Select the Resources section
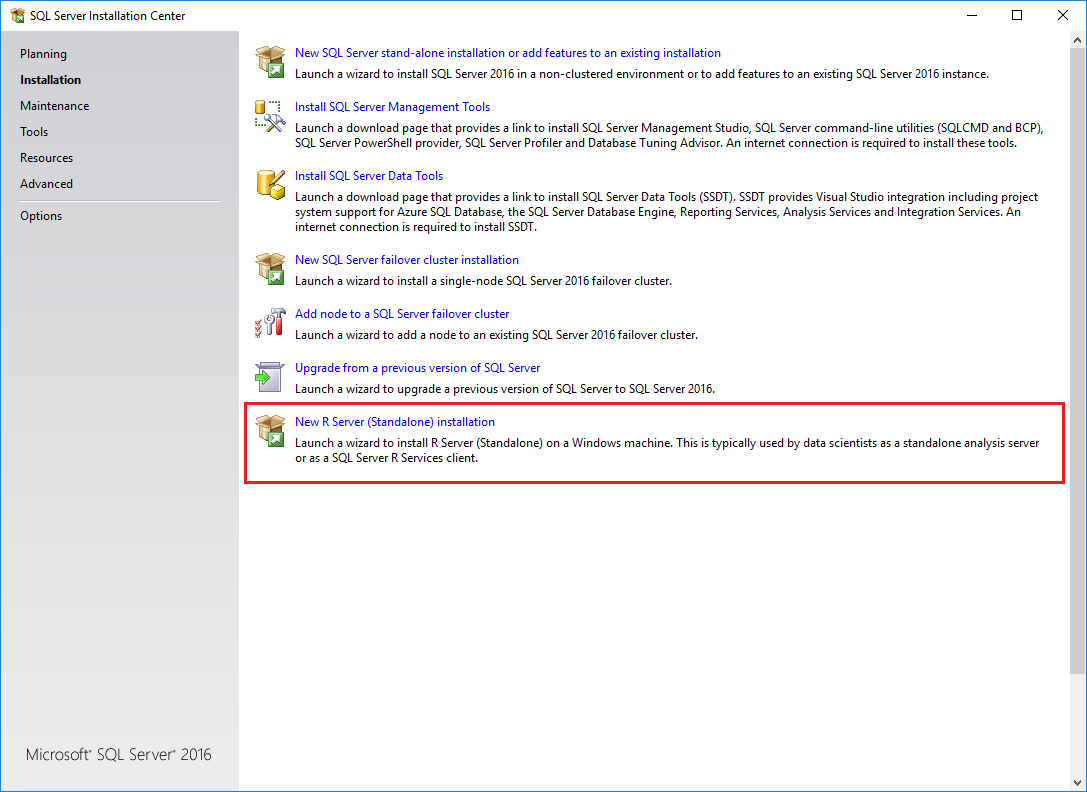Screen dimensions: 1087x792 [46, 157]
